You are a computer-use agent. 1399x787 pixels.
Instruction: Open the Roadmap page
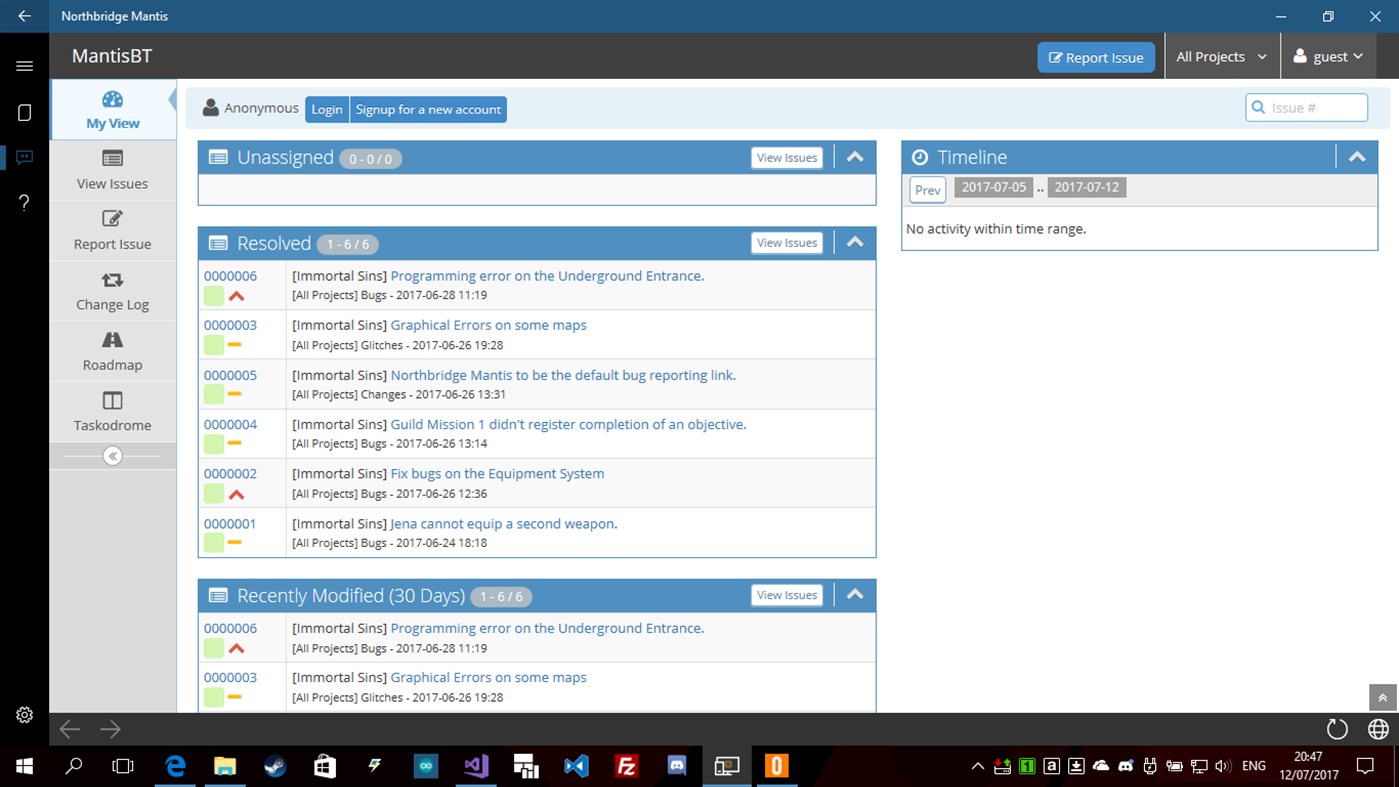(113, 351)
